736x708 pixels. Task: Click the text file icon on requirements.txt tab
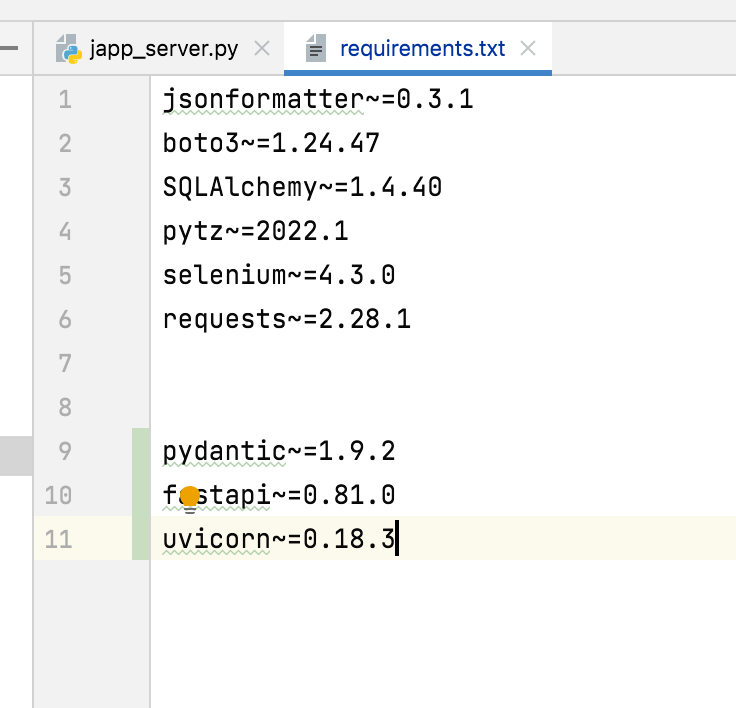pos(316,48)
